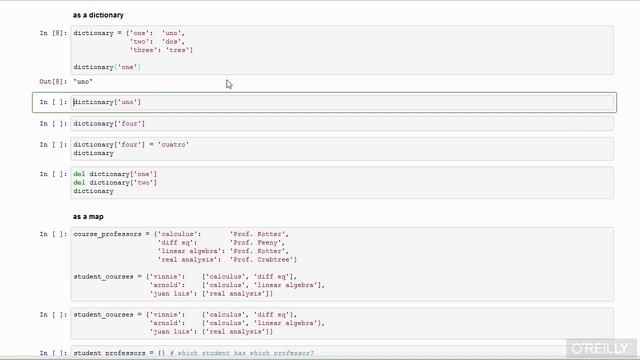Image resolution: width=640 pixels, height=360 pixels.
Task: Select the course_professors definition cell
Action: coord(342,264)
